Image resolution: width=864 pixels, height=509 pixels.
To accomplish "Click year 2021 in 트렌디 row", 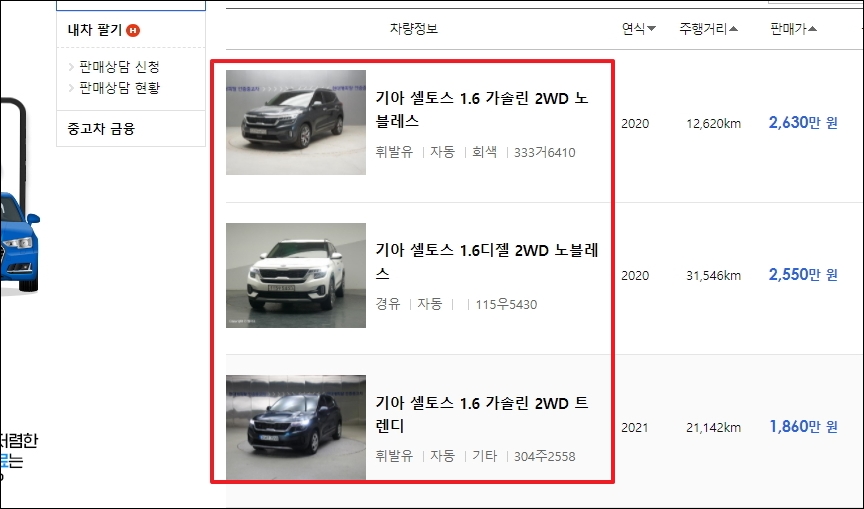I will [635, 428].
